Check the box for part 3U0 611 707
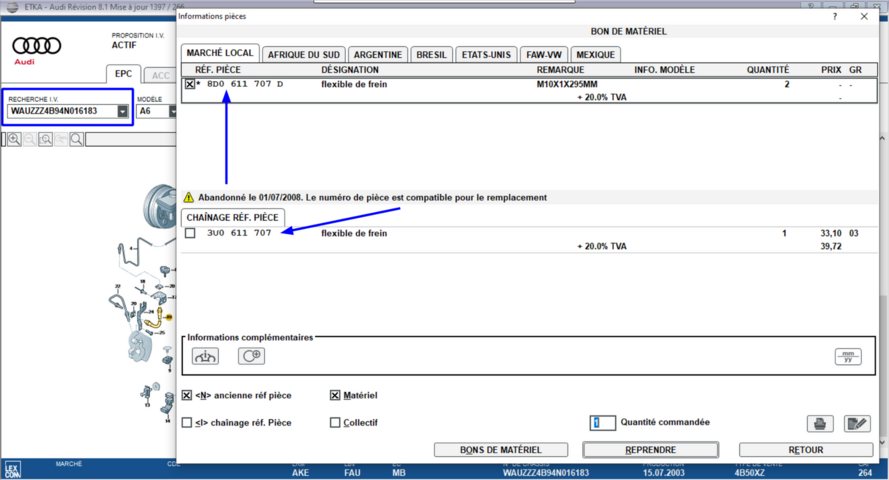Image resolution: width=889 pixels, height=480 pixels. point(190,233)
